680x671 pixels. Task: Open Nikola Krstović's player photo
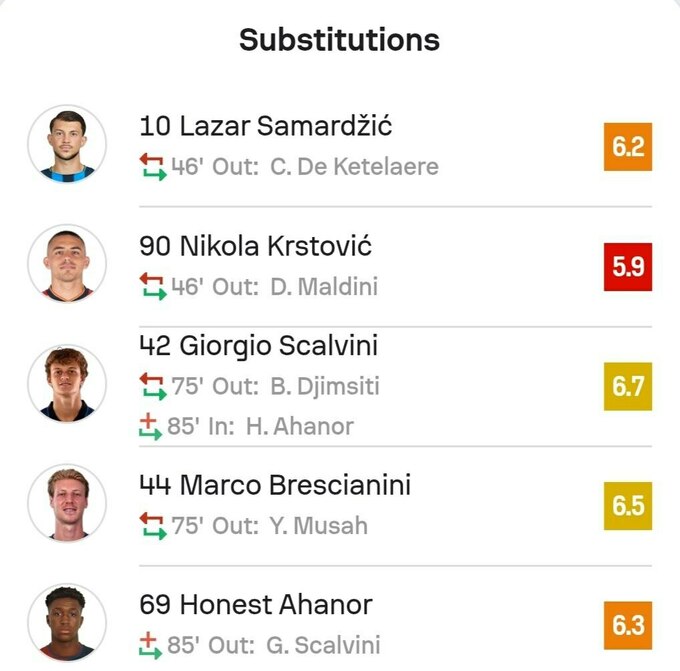[x=67, y=265]
